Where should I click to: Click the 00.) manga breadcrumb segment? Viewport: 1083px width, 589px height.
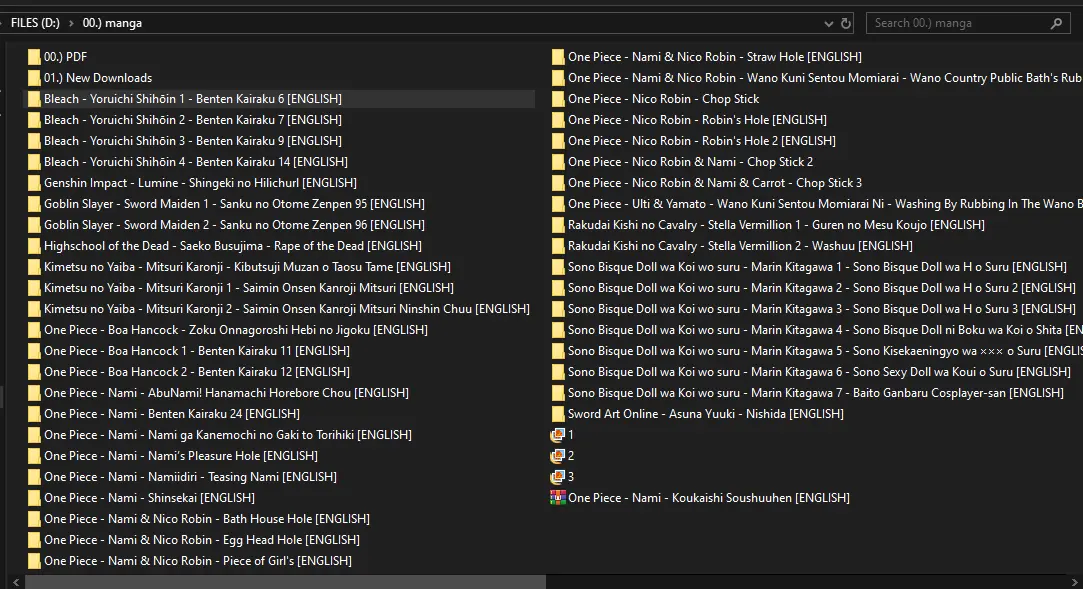[112, 23]
